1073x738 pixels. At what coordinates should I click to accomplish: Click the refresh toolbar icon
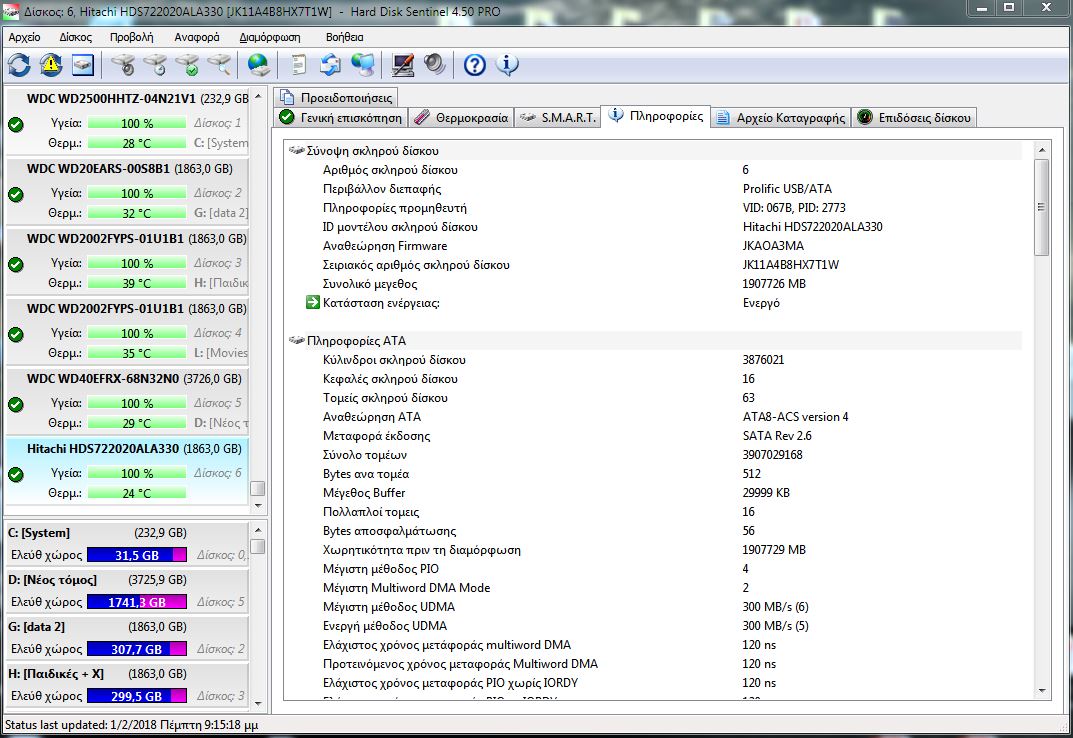pyautogui.click(x=19, y=65)
